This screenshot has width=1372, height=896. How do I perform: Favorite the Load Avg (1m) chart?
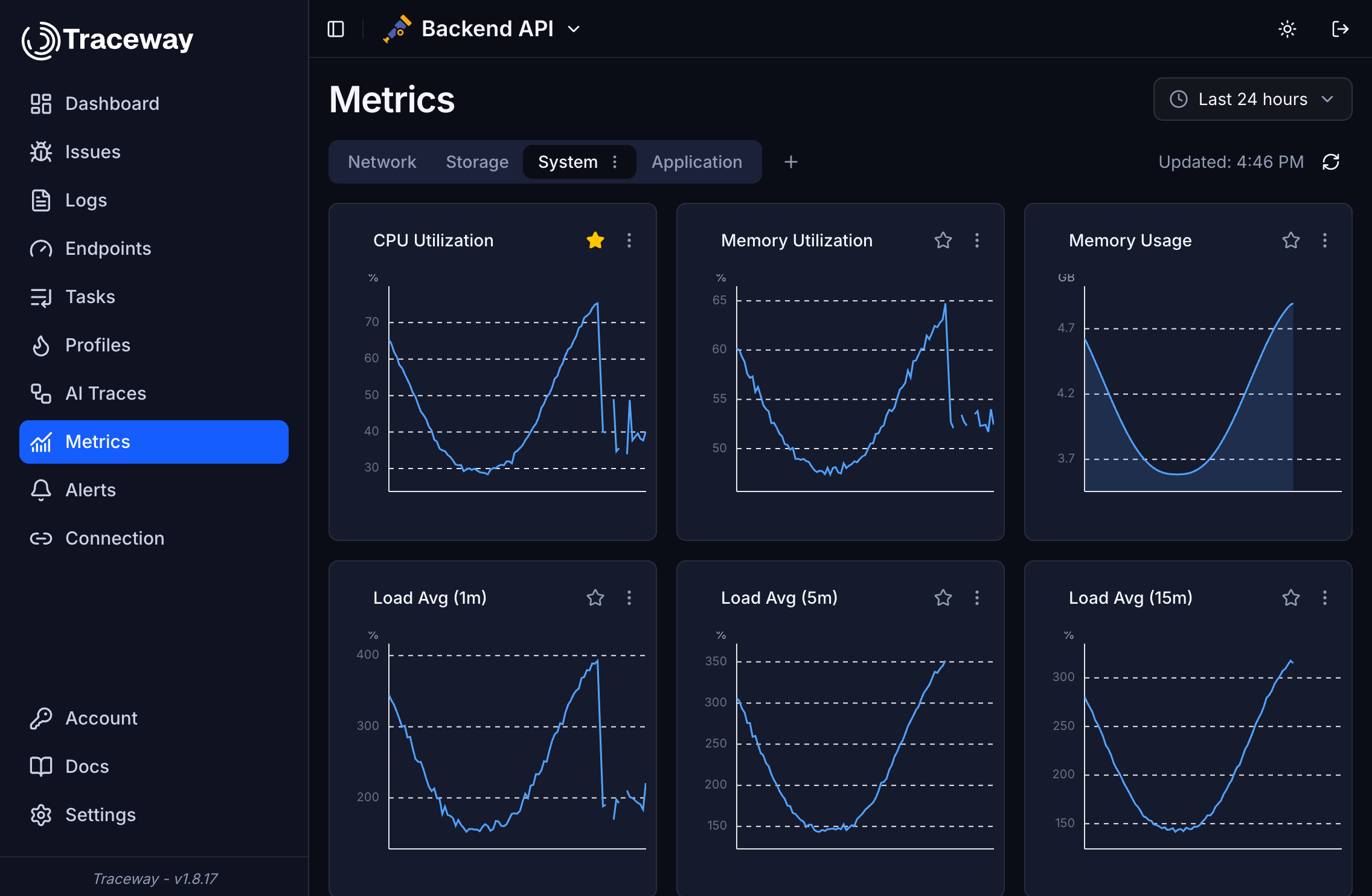pyautogui.click(x=595, y=598)
